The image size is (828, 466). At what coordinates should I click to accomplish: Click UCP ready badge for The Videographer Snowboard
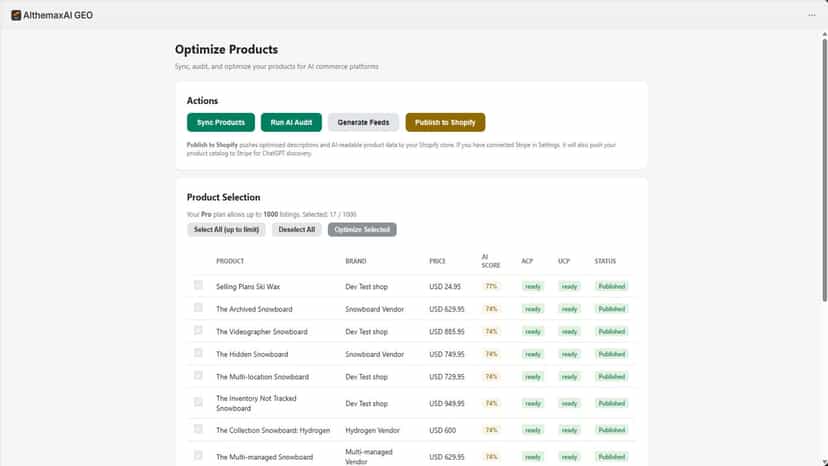[569, 332]
